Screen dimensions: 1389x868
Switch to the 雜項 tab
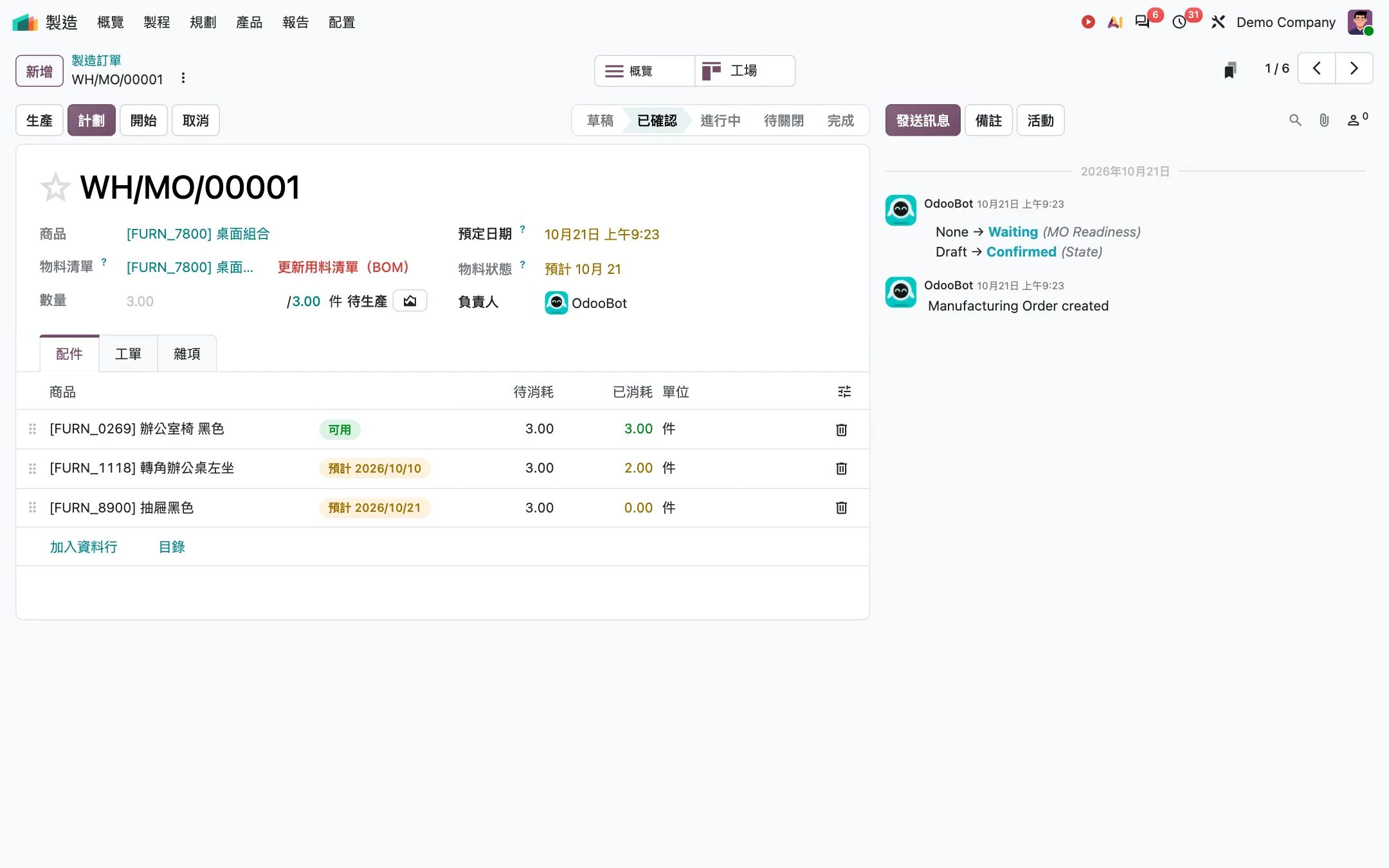coord(187,354)
